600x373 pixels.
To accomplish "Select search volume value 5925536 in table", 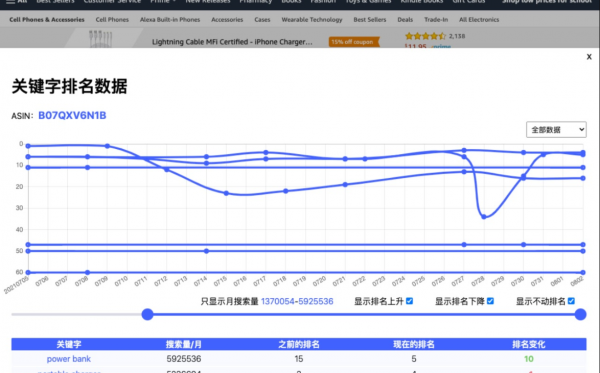I will tap(184, 359).
